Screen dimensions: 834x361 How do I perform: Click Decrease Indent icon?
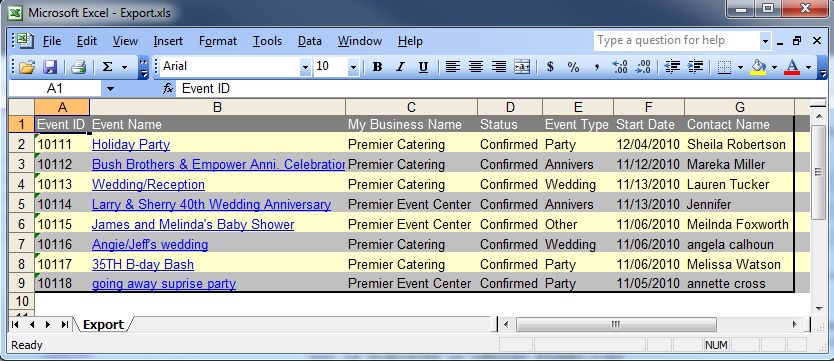click(x=672, y=67)
